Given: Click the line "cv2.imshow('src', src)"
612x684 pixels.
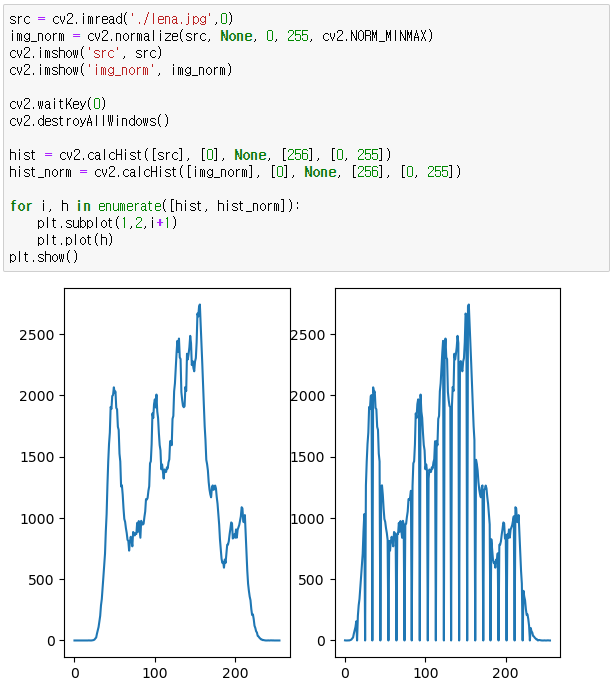Looking at the screenshot, I should (85, 53).
